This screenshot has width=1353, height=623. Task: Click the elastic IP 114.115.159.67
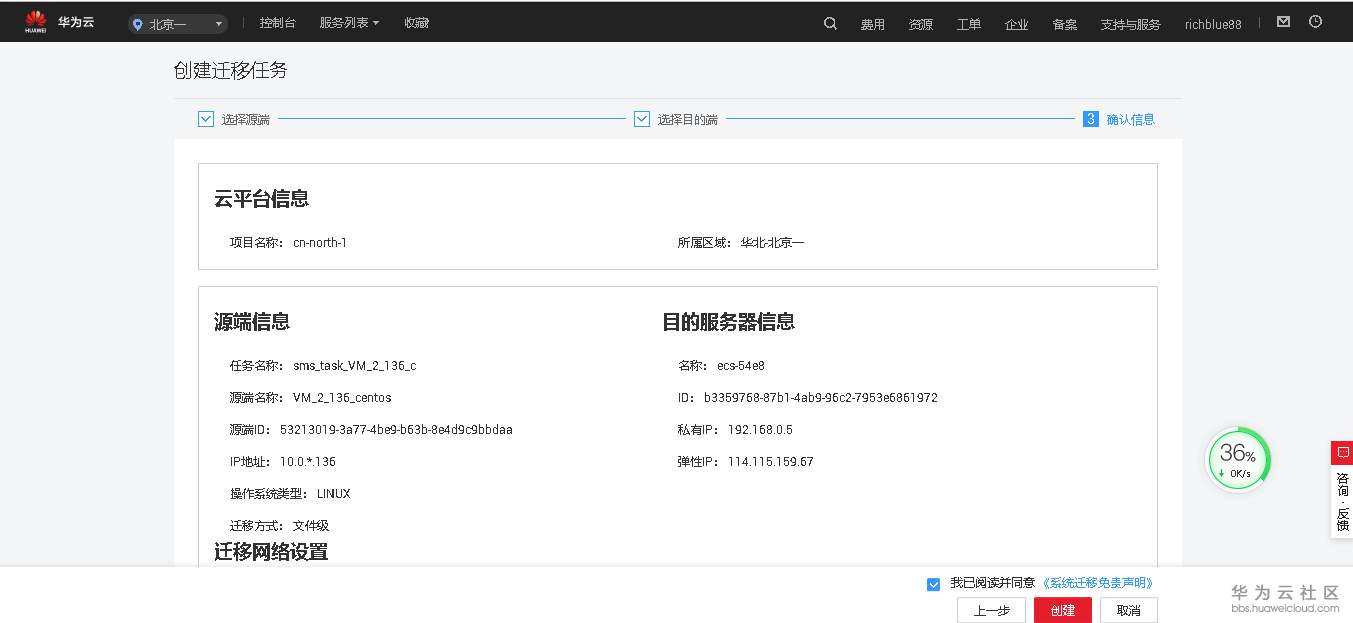[x=771, y=462]
